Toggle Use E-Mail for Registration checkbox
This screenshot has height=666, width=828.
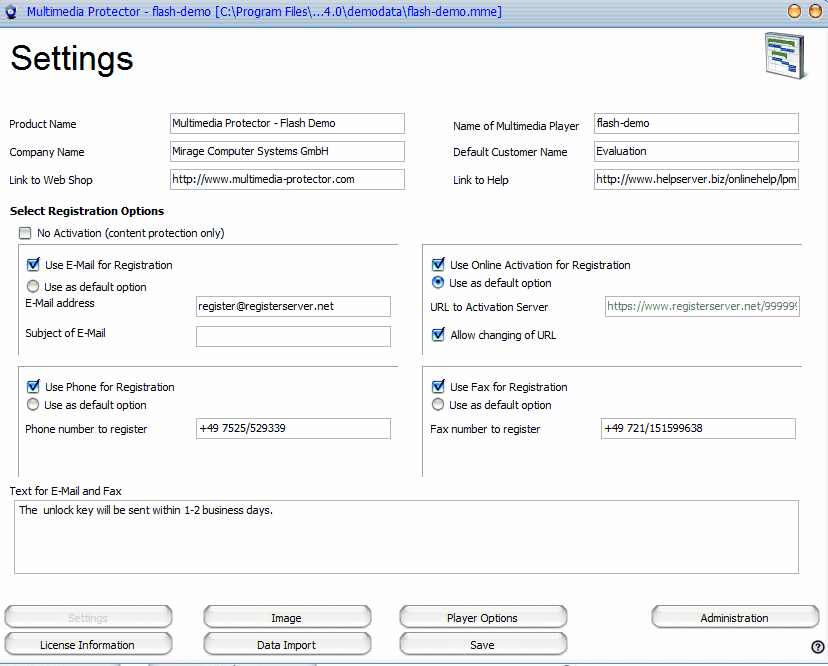click(x=33, y=265)
